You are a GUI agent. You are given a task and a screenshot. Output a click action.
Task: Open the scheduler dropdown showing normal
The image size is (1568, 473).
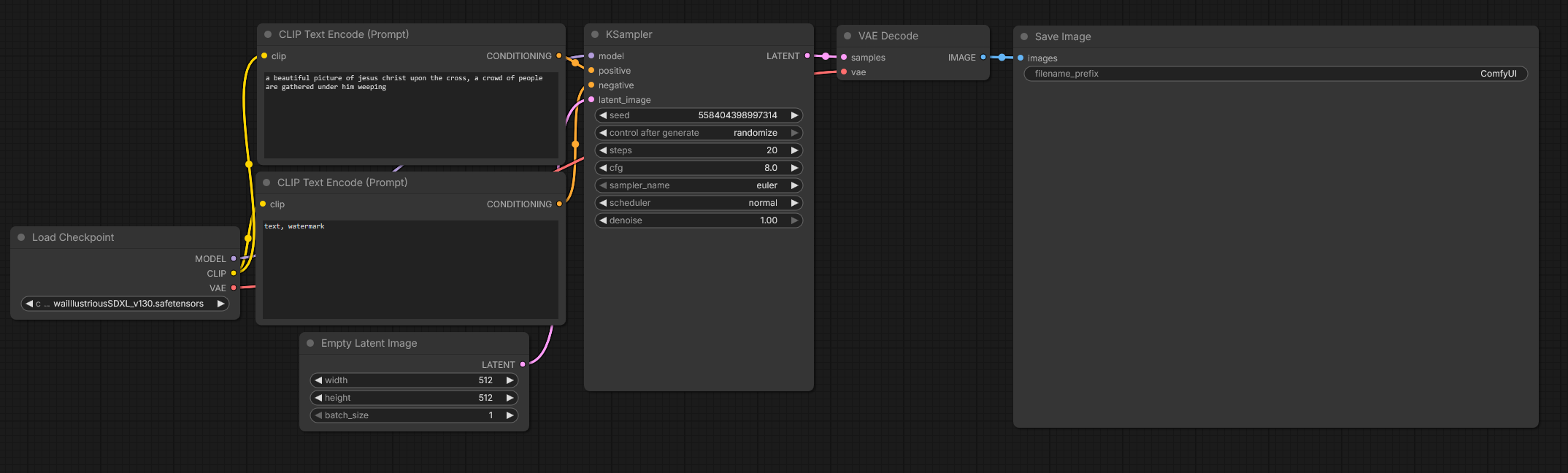pyautogui.click(x=699, y=203)
